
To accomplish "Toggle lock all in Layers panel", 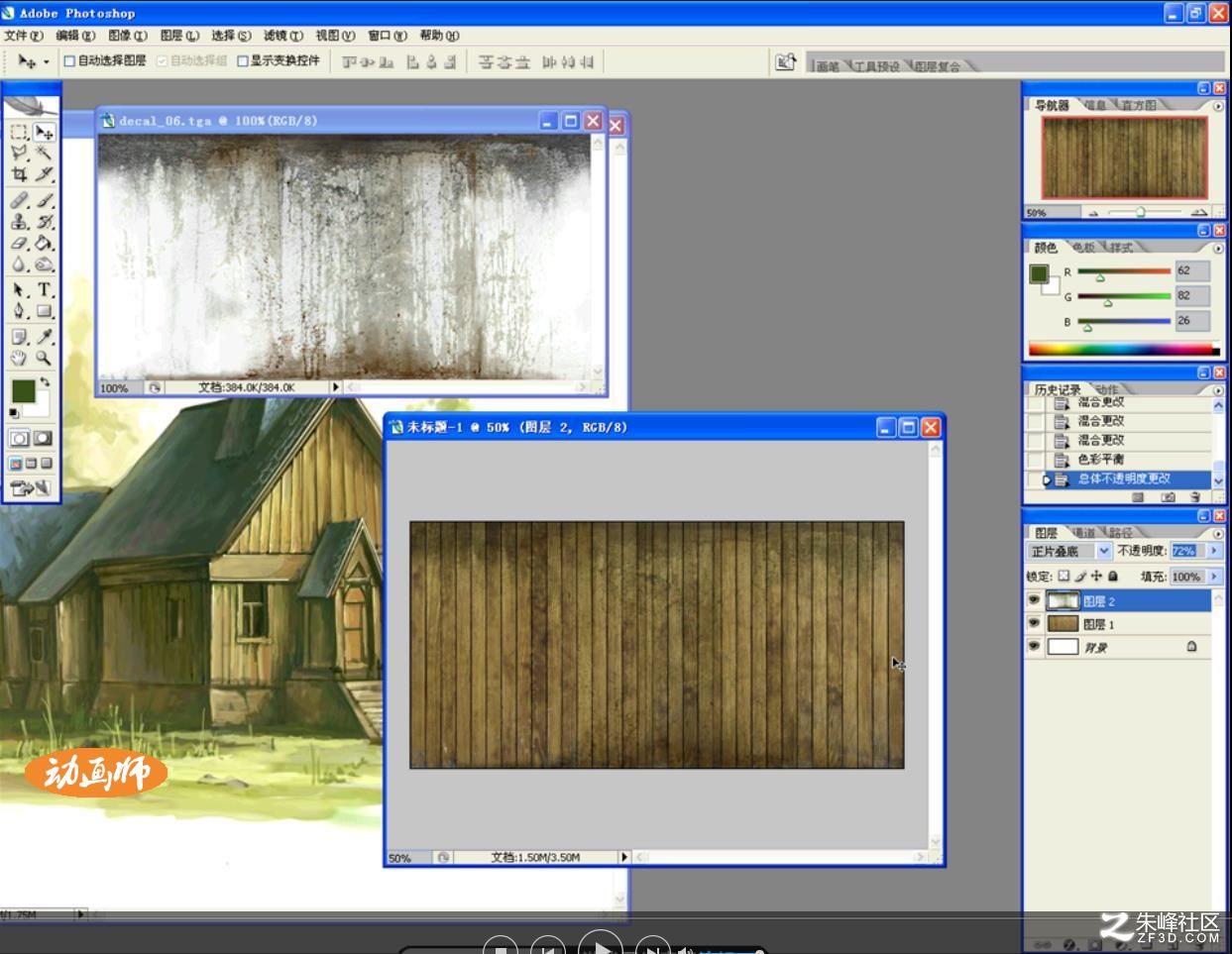I will point(1113,576).
